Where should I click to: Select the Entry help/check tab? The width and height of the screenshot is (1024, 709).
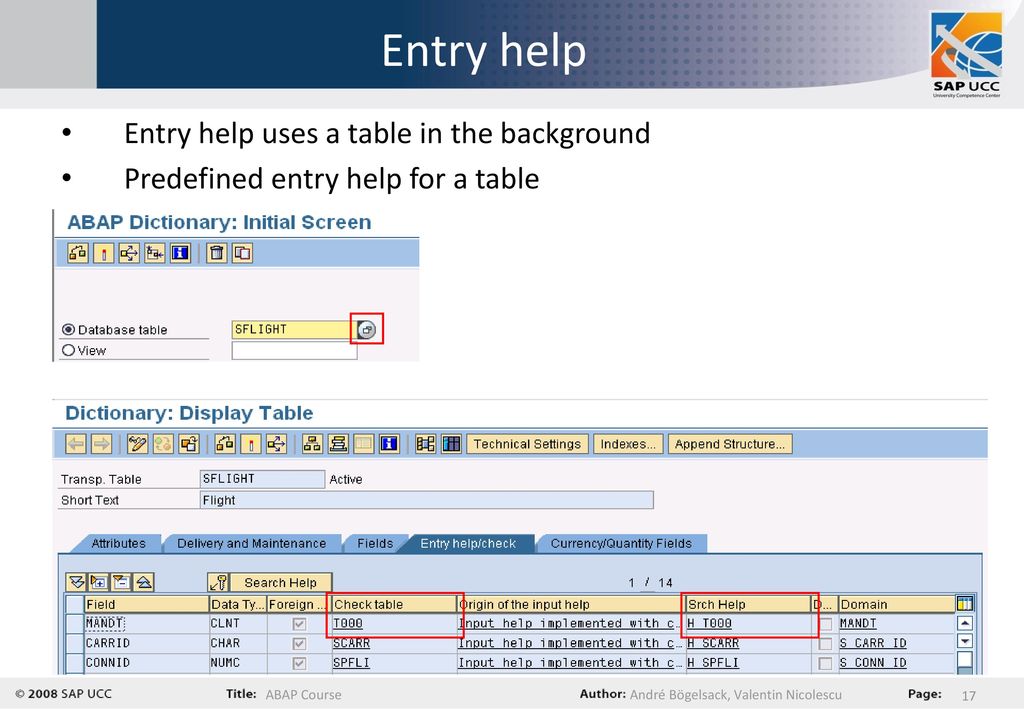[468, 544]
